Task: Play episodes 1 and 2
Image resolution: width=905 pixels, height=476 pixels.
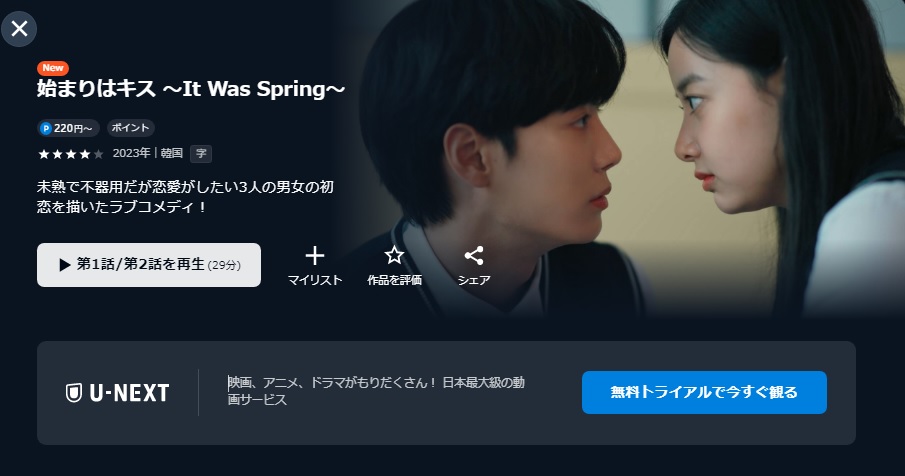Action: (x=149, y=265)
